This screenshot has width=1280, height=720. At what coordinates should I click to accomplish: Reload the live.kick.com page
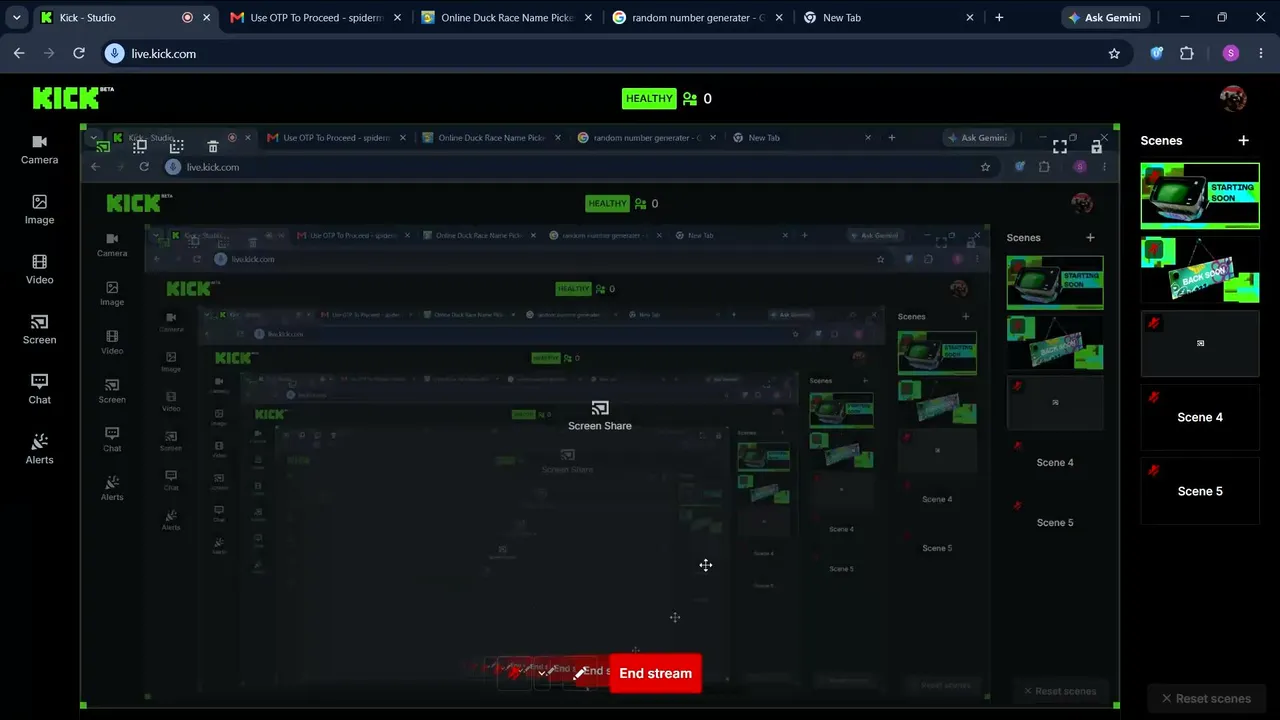click(79, 54)
